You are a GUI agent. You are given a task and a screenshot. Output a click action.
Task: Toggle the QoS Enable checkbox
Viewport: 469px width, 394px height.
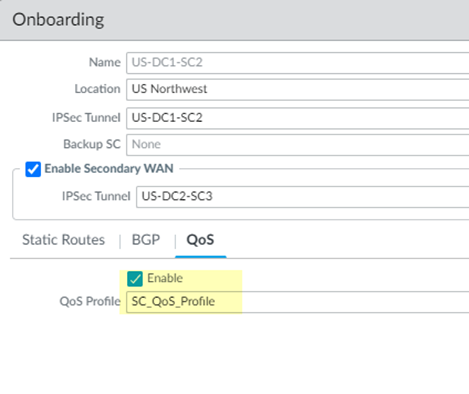(135, 279)
